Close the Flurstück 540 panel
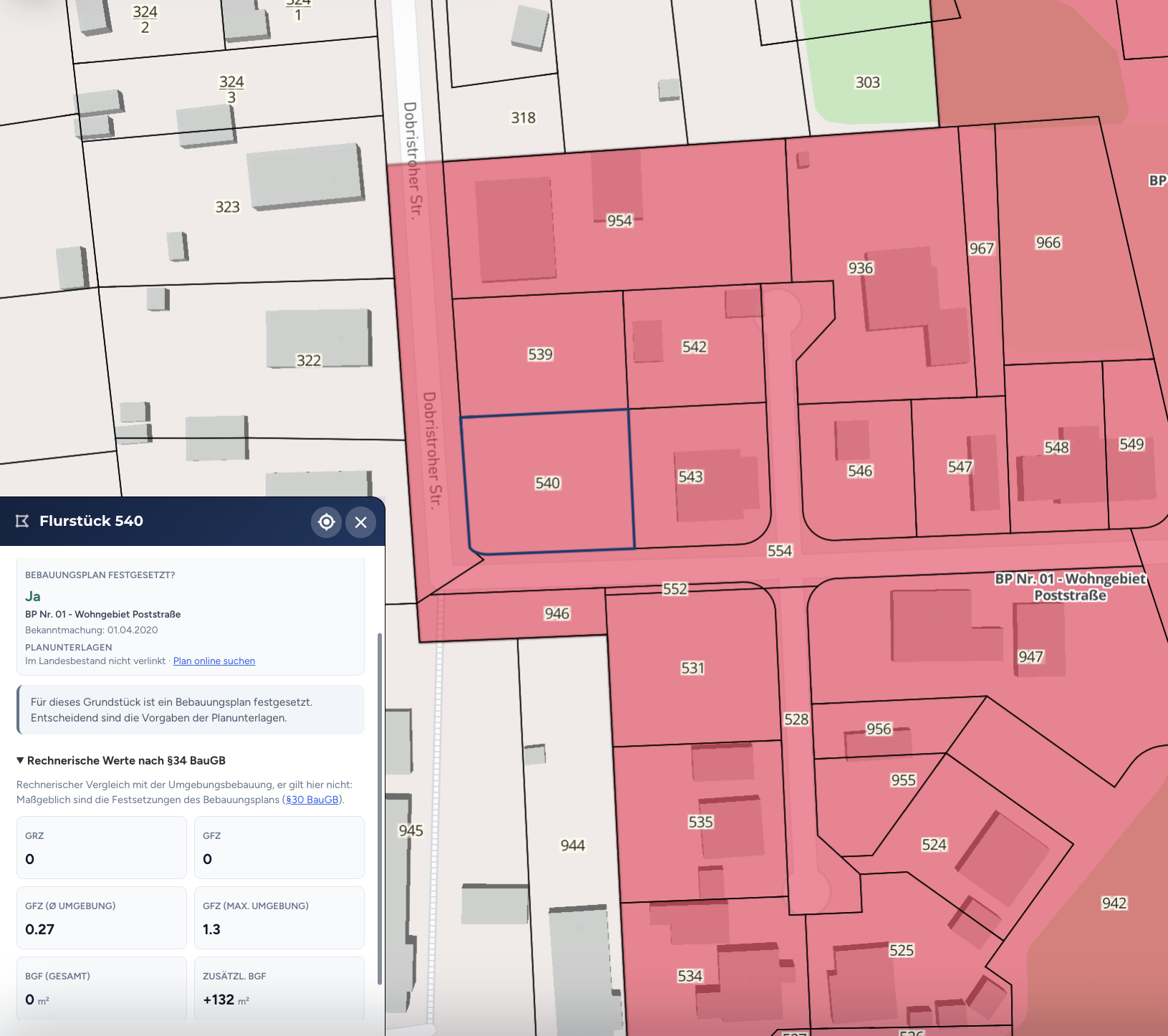The width and height of the screenshot is (1168, 1036). pos(361,522)
